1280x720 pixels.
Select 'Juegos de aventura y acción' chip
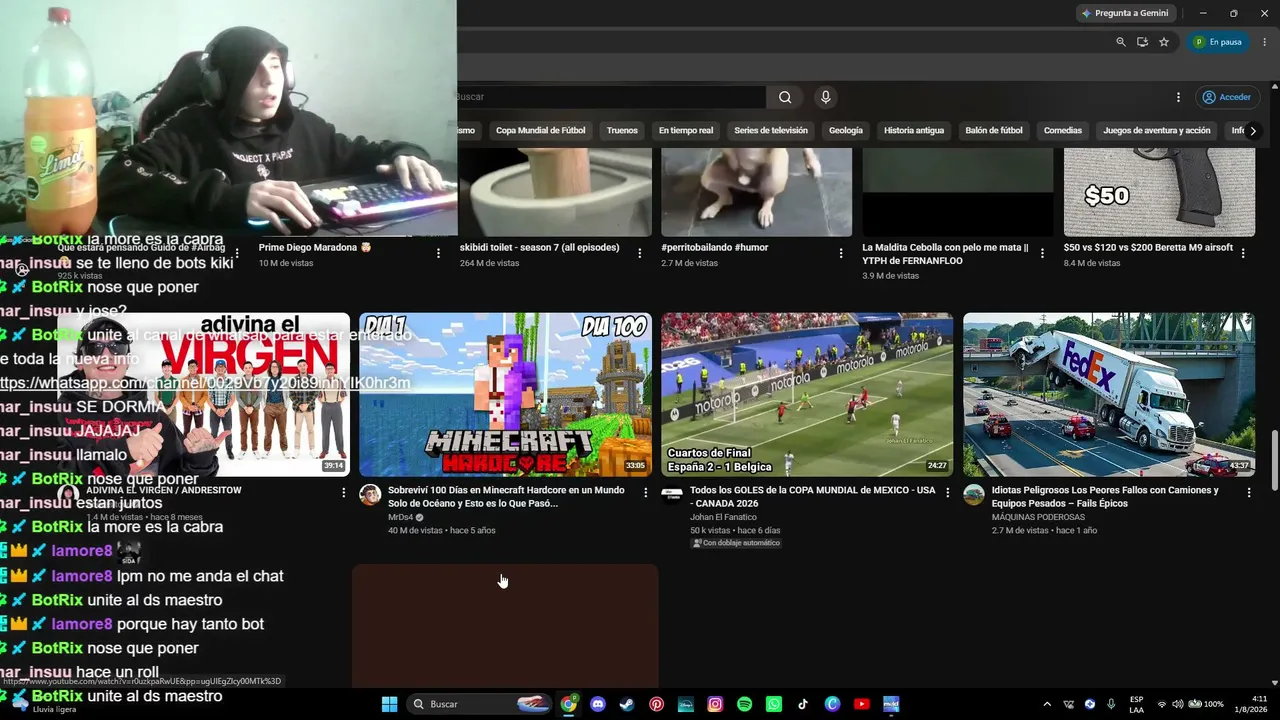click(1157, 130)
